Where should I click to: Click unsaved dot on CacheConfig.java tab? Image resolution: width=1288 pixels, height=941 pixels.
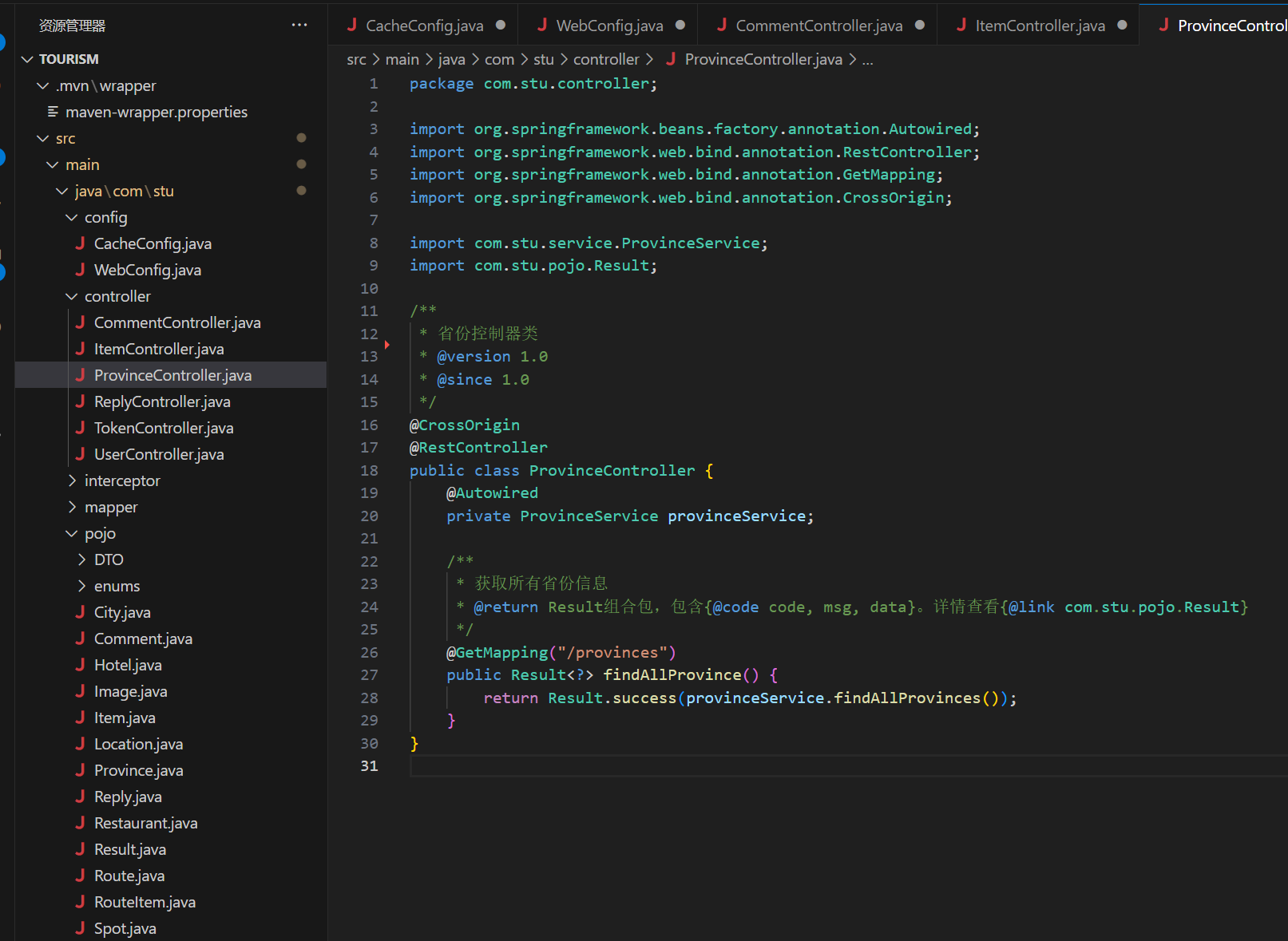pyautogui.click(x=501, y=25)
